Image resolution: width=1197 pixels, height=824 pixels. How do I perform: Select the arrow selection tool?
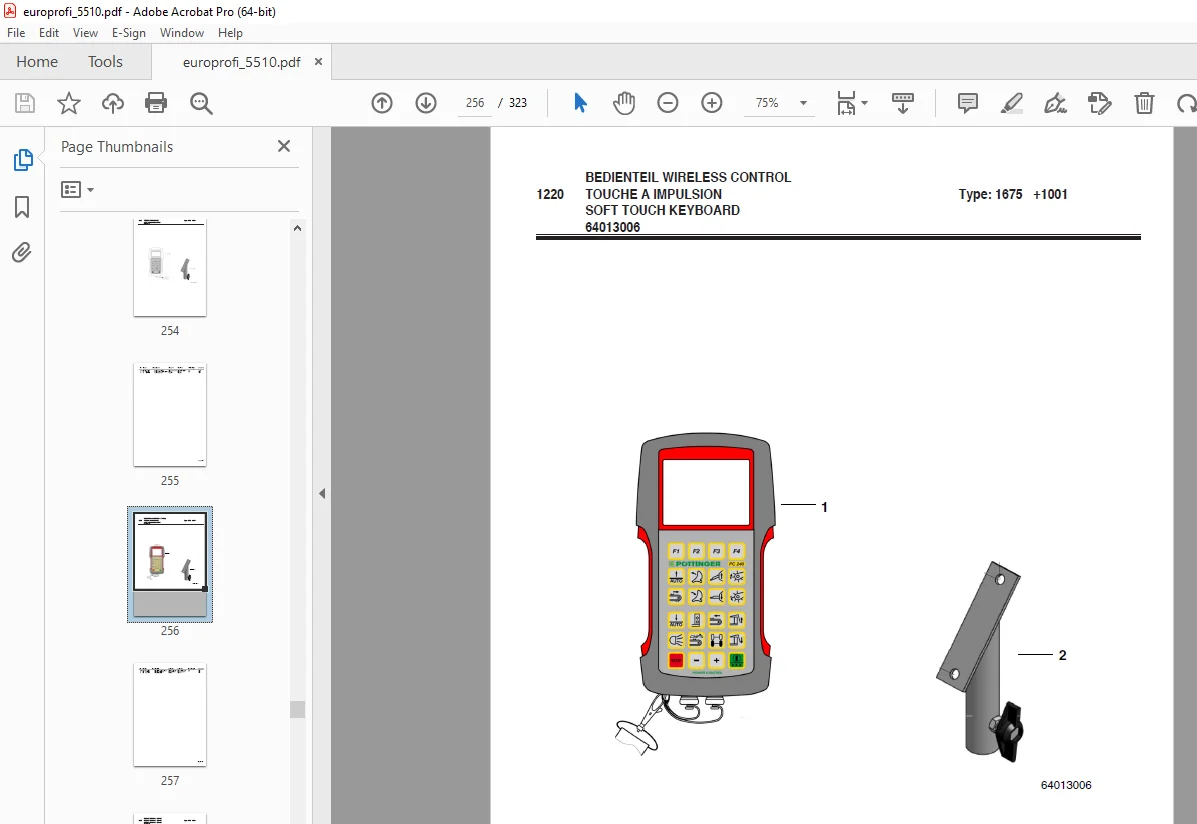(580, 102)
